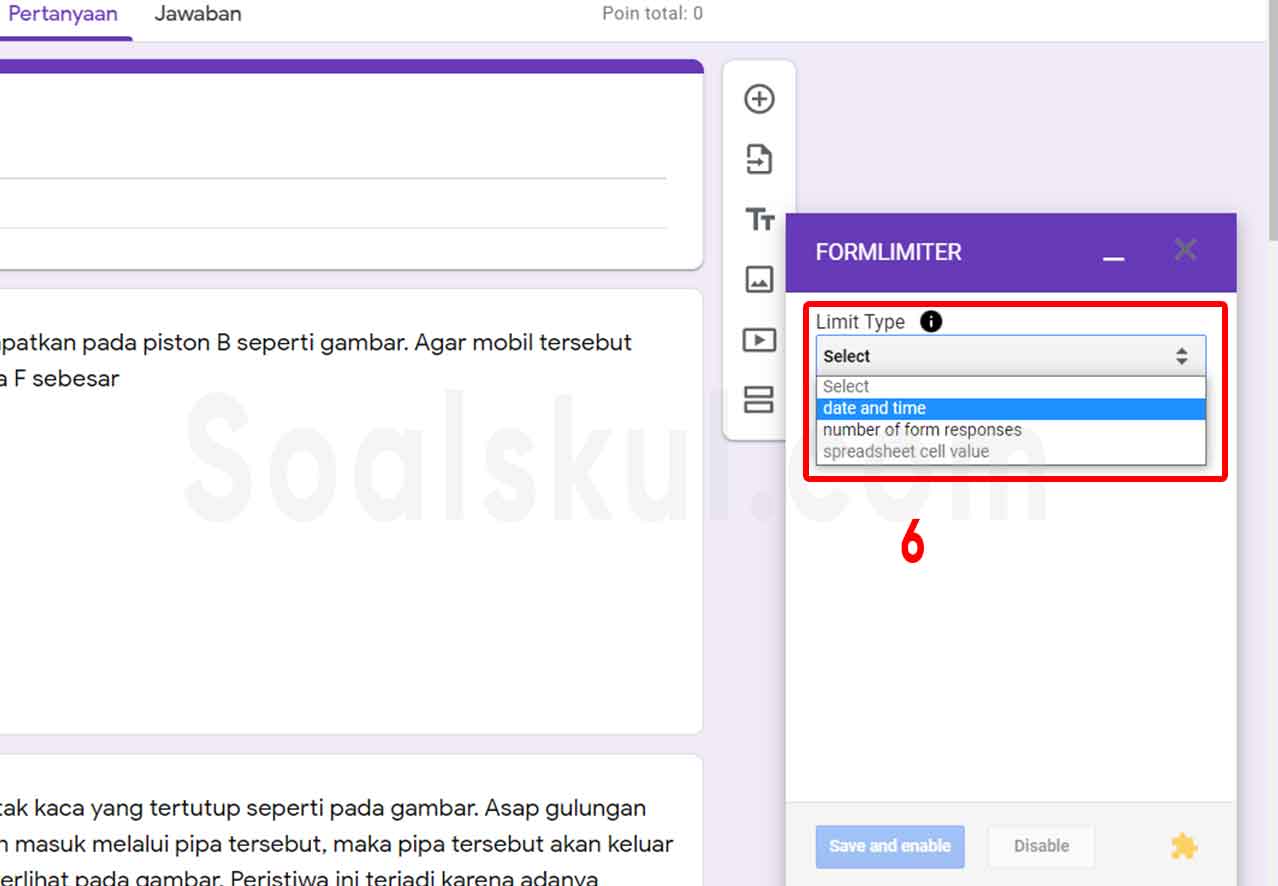Insert an image via the picture icon
Image resolution: width=1278 pixels, height=886 pixels.
(x=759, y=279)
